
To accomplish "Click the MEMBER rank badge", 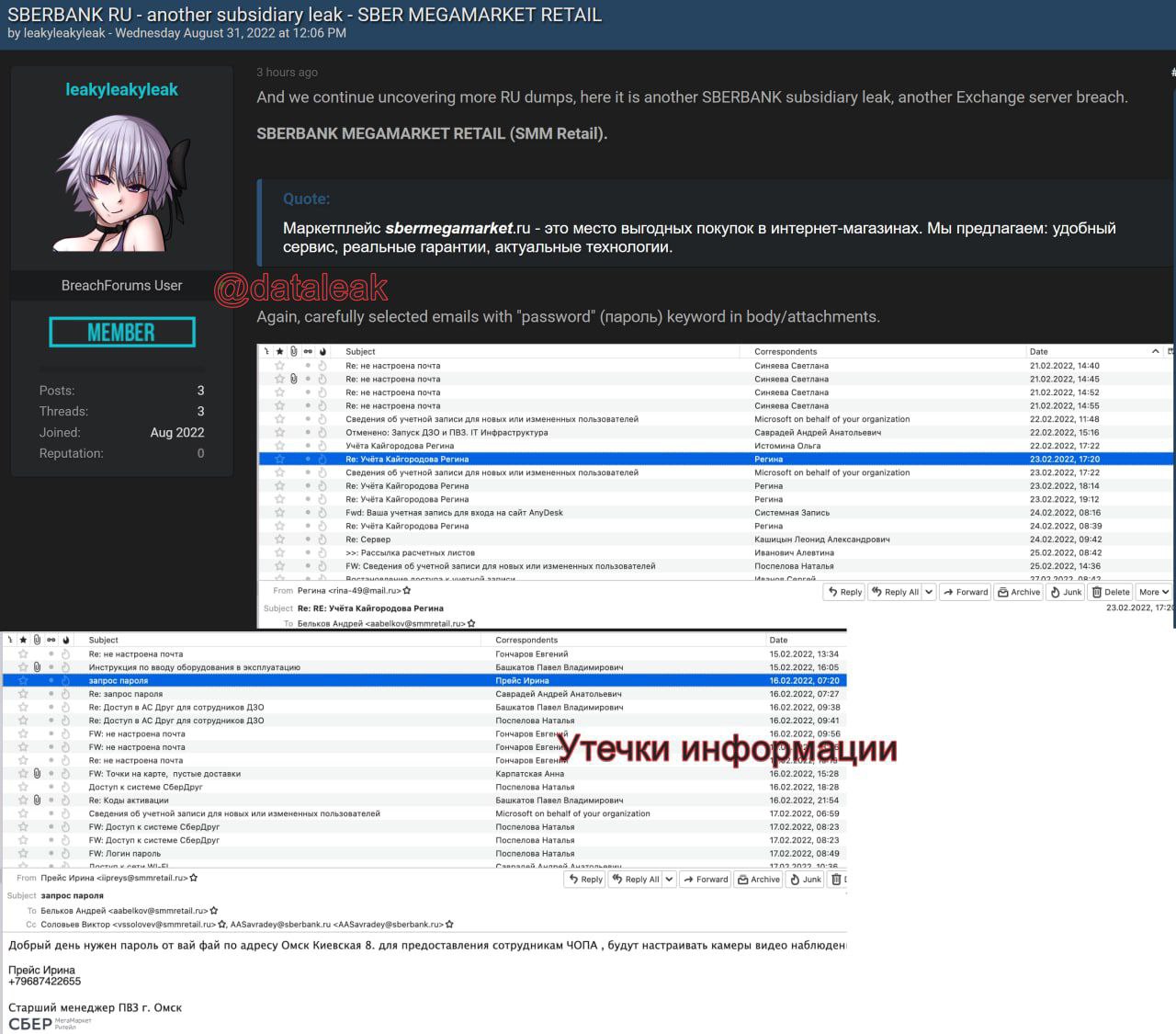I will (122, 332).
